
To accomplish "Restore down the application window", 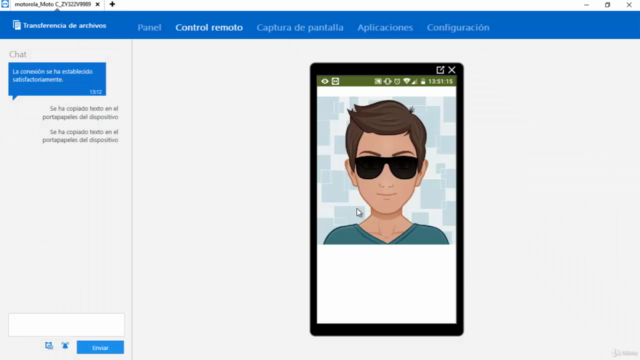I will coord(607,4).
